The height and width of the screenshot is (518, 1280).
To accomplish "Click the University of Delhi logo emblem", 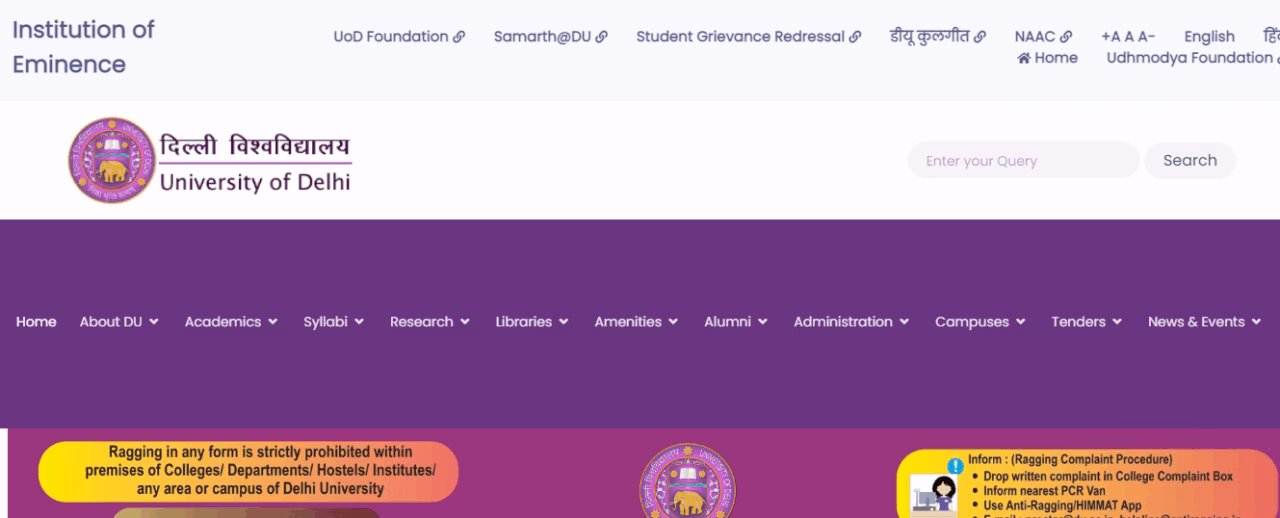I will pyautogui.click(x=111, y=160).
